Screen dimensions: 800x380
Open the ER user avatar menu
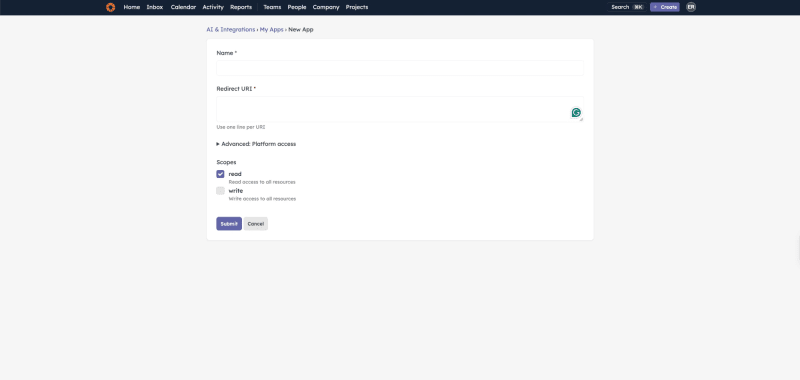pyautogui.click(x=691, y=7)
